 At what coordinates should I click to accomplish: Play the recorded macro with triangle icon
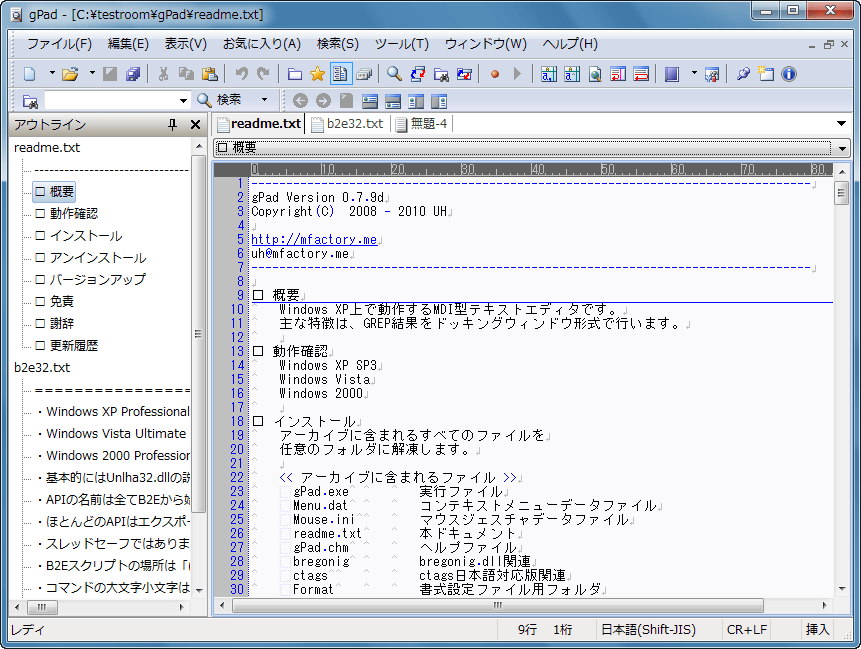517,74
